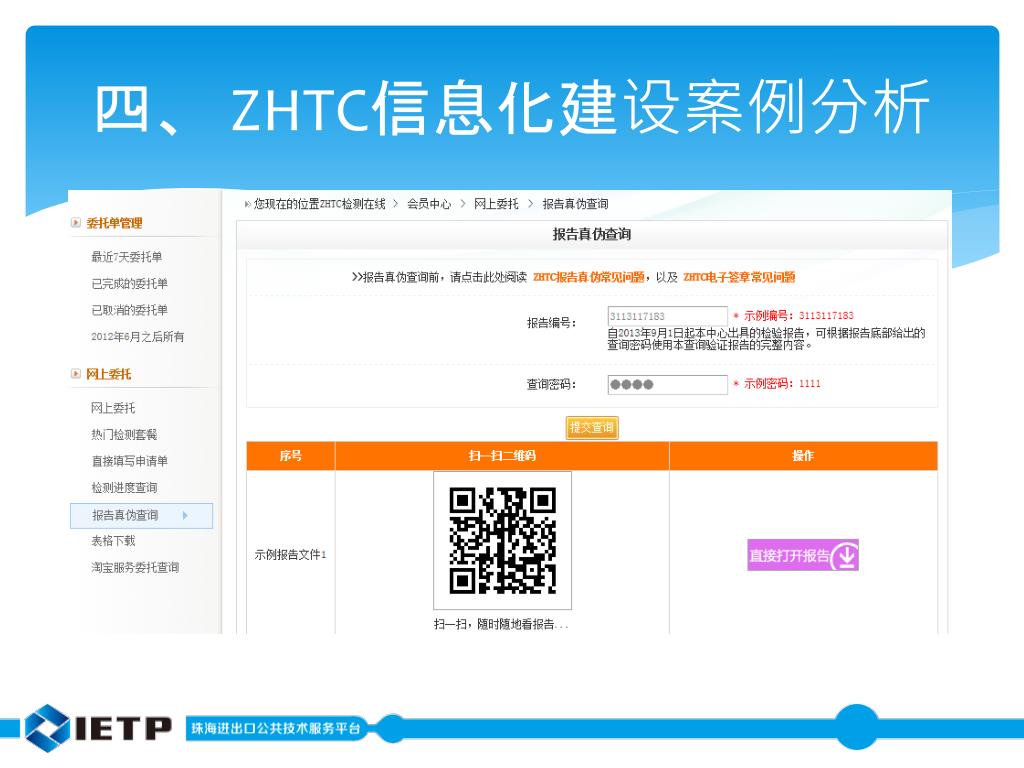The width and height of the screenshot is (1024, 768).
Task: Click 委托单管理 section heading
Action: (x=114, y=223)
